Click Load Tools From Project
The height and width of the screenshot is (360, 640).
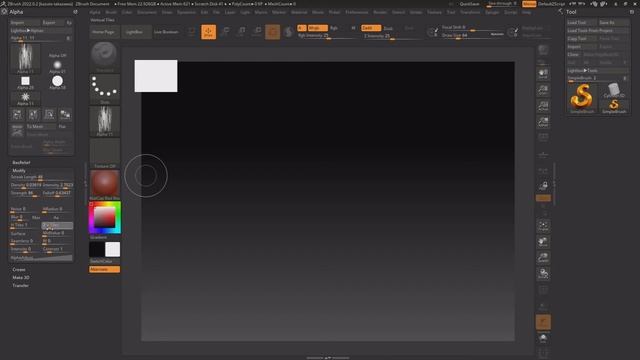click(598, 31)
